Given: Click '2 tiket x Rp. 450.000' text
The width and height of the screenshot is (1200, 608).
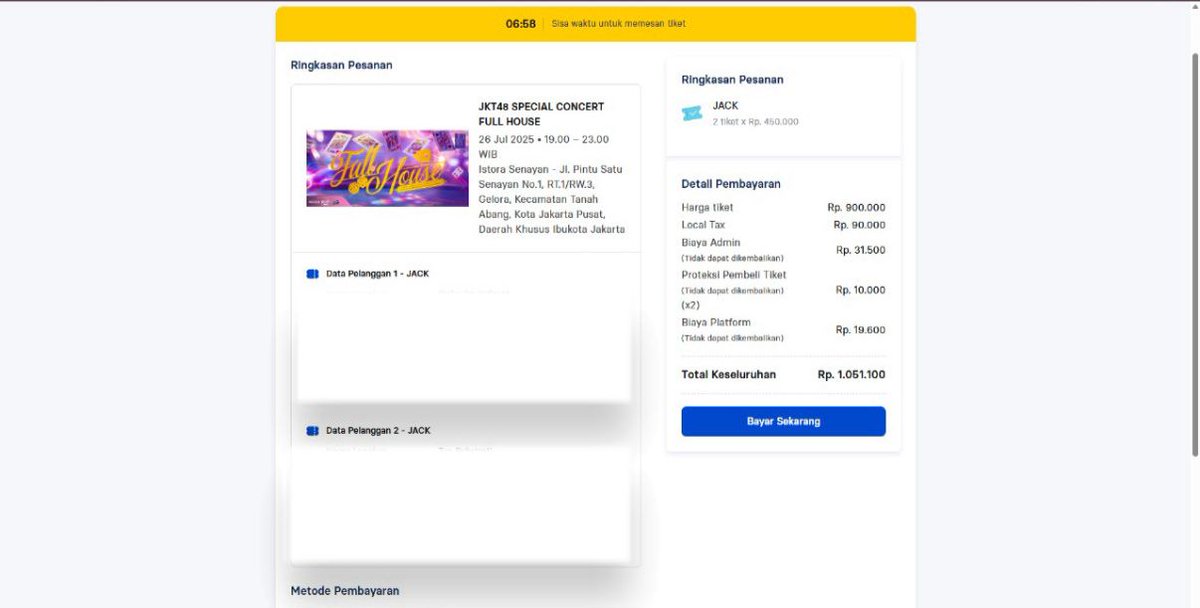Looking at the screenshot, I should pos(755,122).
